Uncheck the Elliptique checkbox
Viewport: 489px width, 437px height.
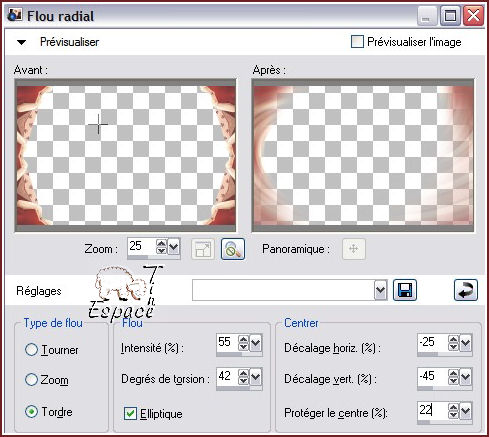(x=130, y=413)
